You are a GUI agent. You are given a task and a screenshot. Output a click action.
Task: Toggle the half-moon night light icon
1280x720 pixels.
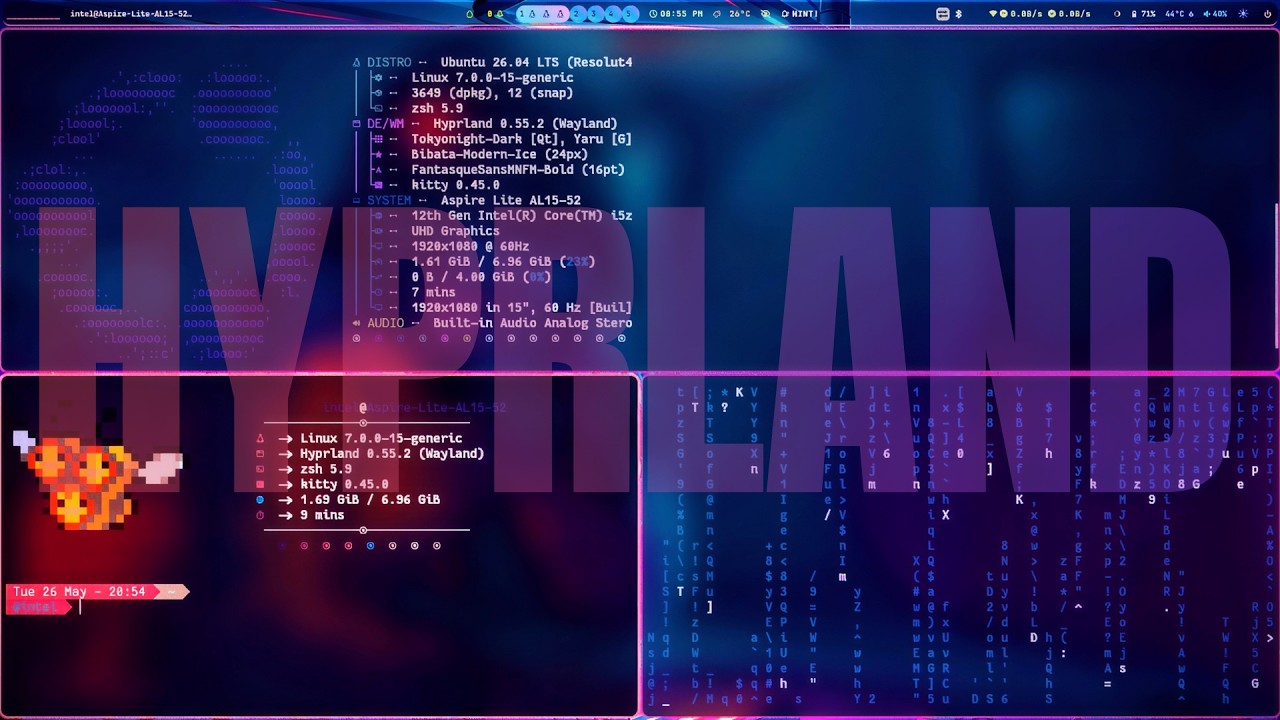click(x=1117, y=14)
